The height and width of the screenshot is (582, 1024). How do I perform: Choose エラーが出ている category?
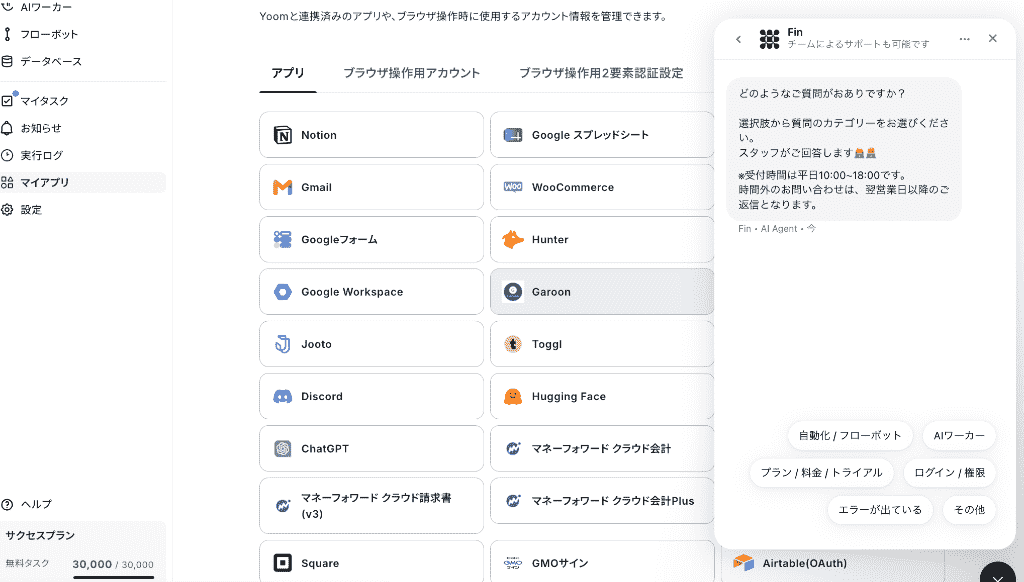click(880, 510)
